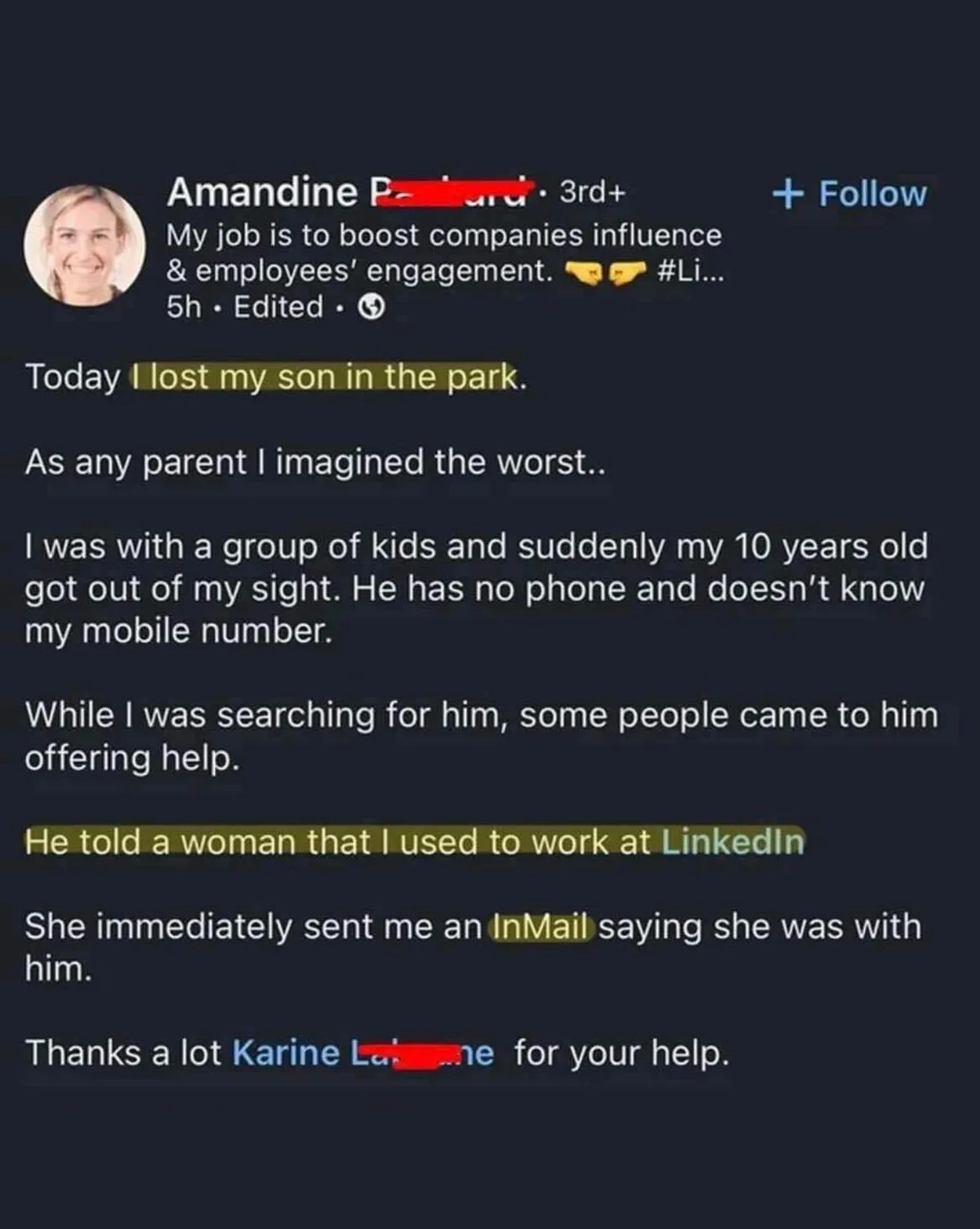Click the plus icon beside Follow

[x=786, y=194]
